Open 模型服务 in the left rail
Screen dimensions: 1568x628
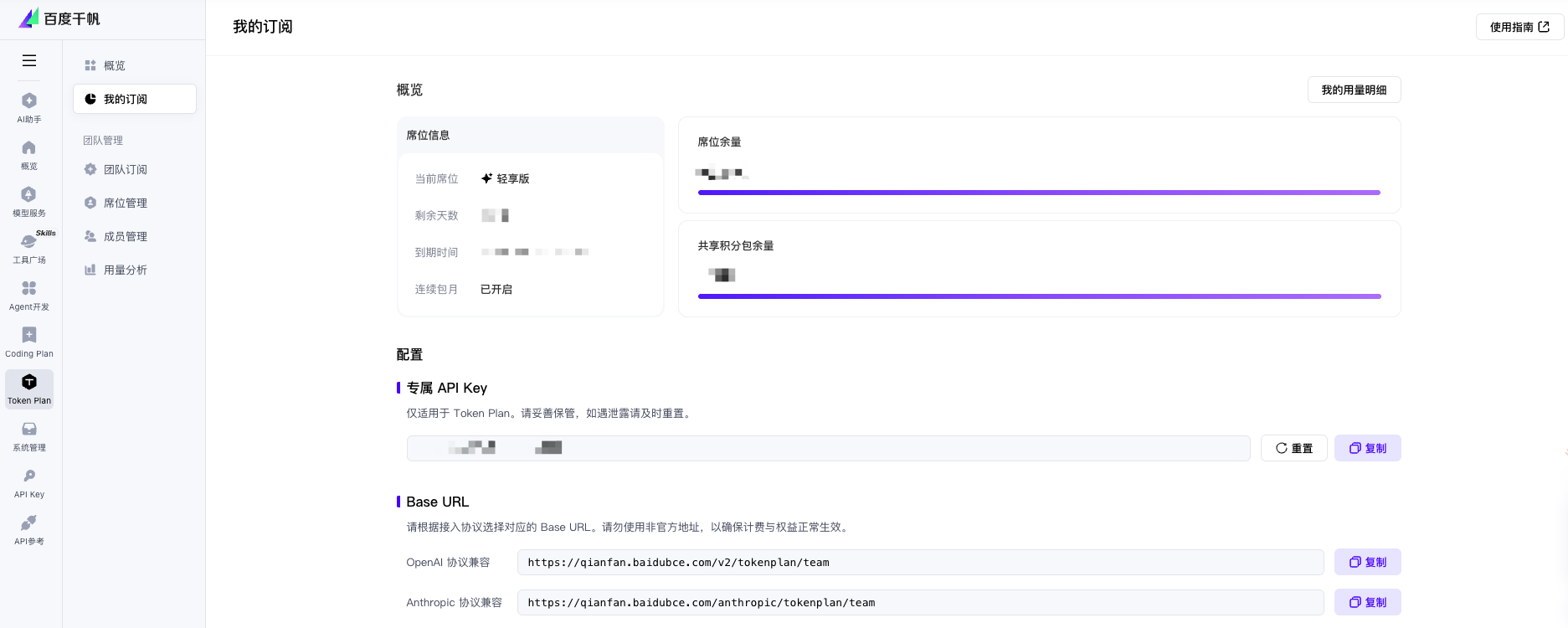[x=29, y=202]
